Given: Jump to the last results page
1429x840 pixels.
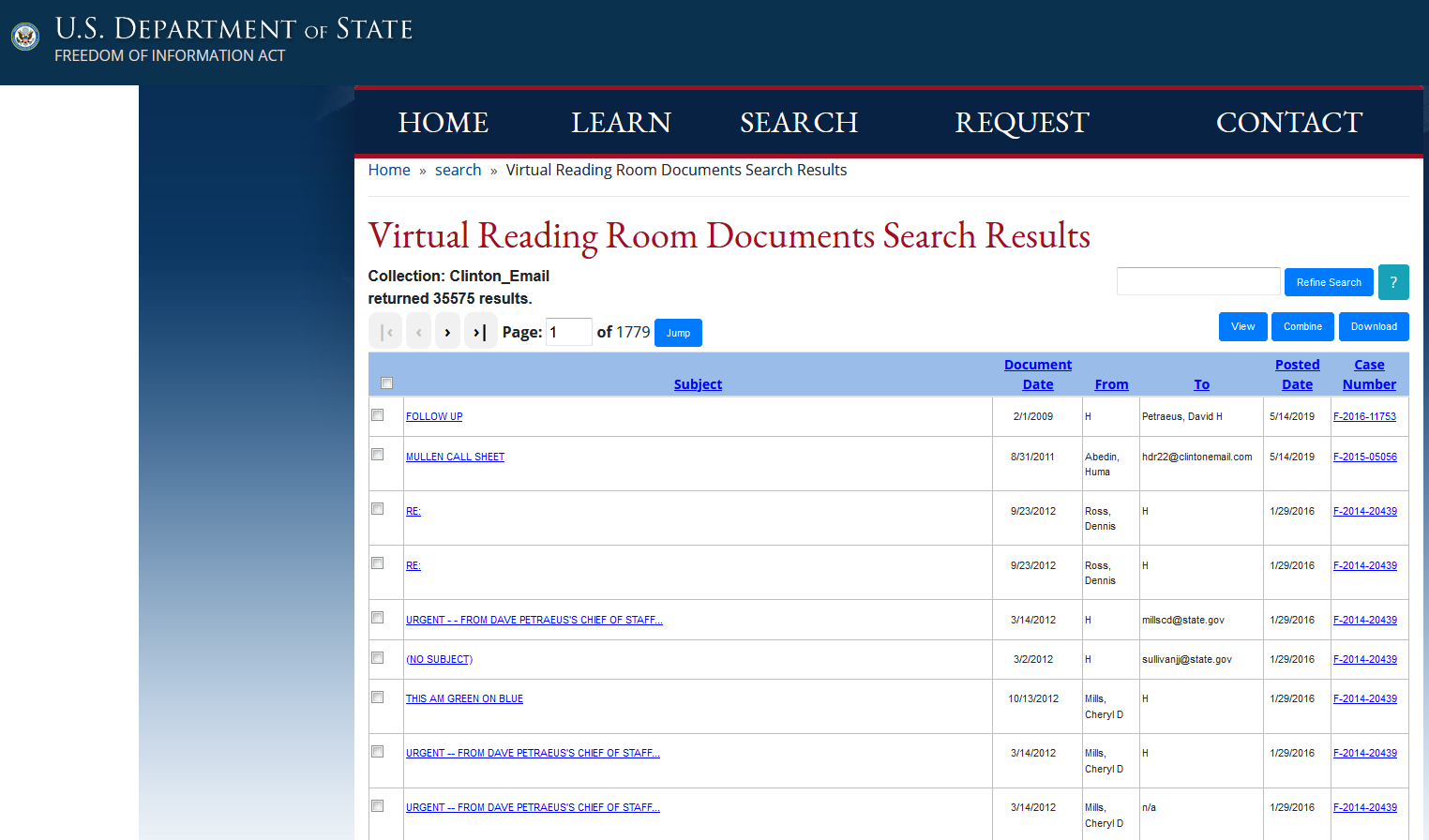Looking at the screenshot, I should tap(480, 332).
